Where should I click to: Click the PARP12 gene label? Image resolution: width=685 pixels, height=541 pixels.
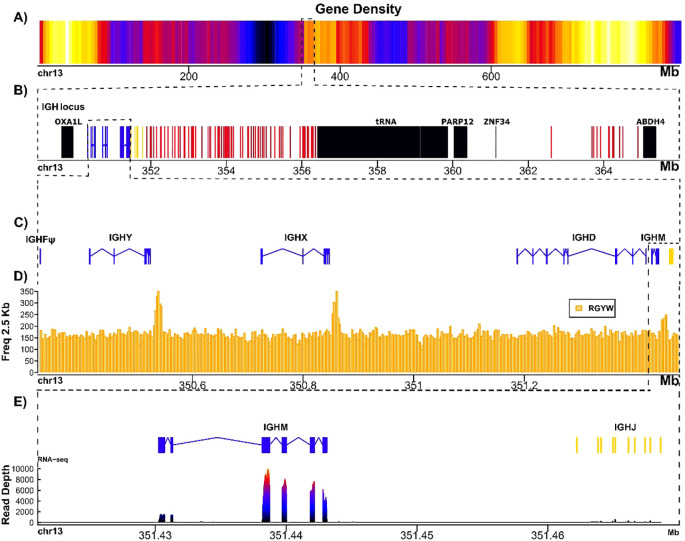tap(457, 121)
